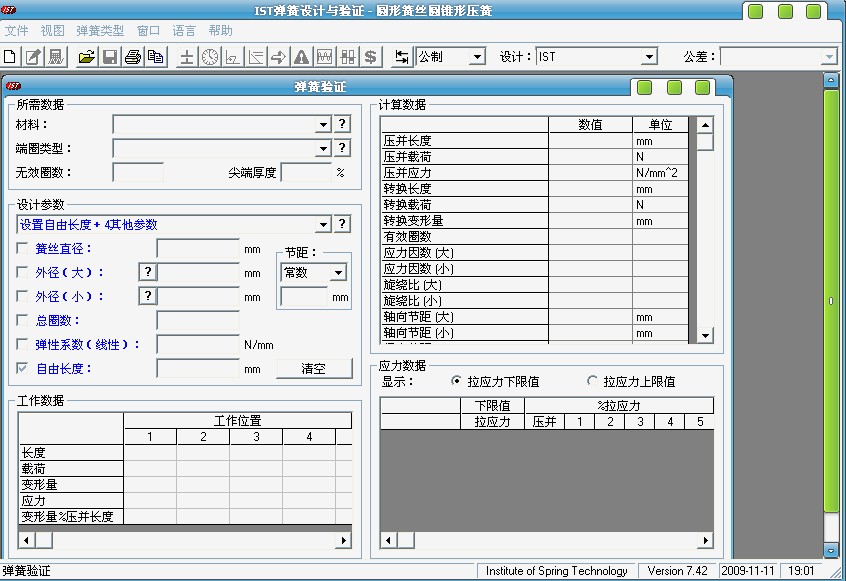The height and width of the screenshot is (581, 846).
Task: Expand the 设置自由长度+4其他参数 dropdown
Action: (x=323, y=224)
